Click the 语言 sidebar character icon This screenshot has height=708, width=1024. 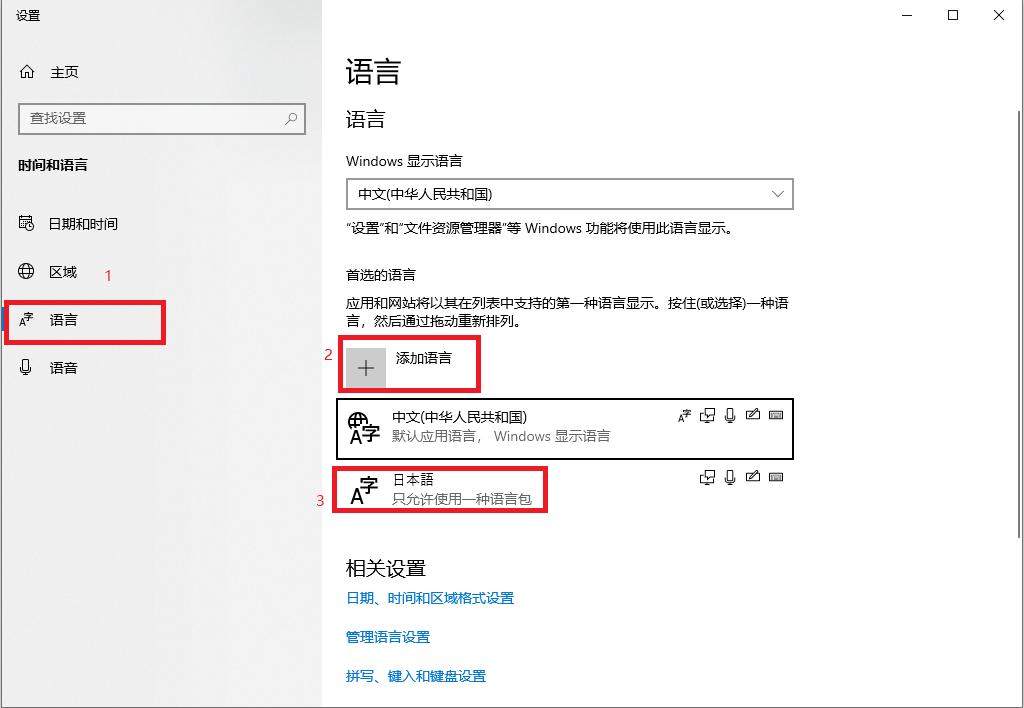click(x=26, y=319)
